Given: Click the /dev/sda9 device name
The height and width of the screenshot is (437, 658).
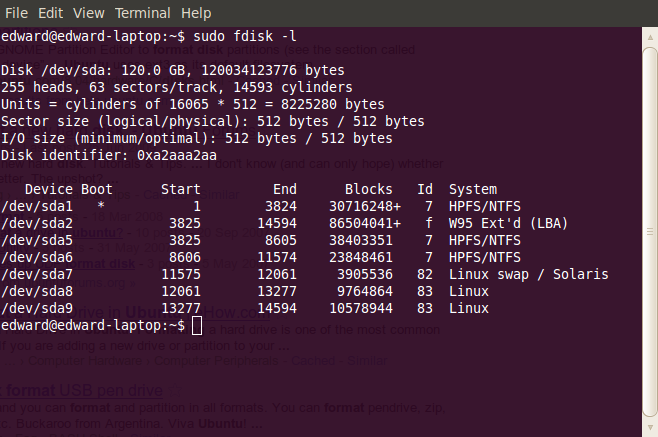Looking at the screenshot, I should (37, 309).
